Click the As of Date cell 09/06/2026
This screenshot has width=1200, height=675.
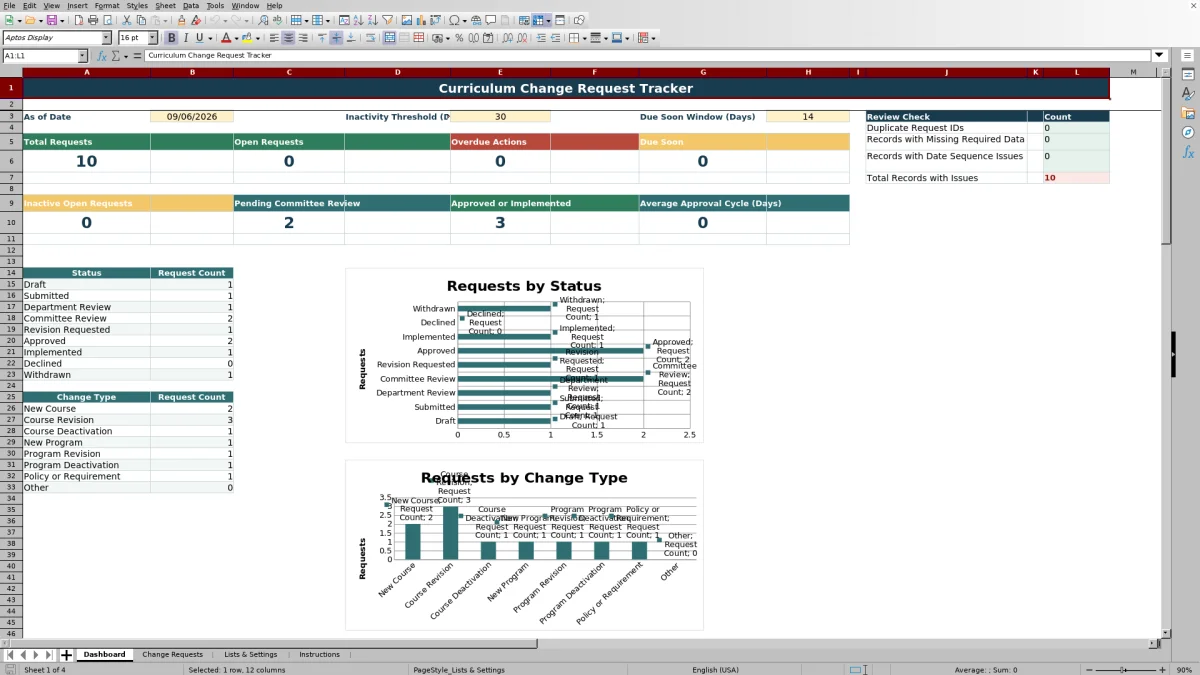[x=192, y=117]
